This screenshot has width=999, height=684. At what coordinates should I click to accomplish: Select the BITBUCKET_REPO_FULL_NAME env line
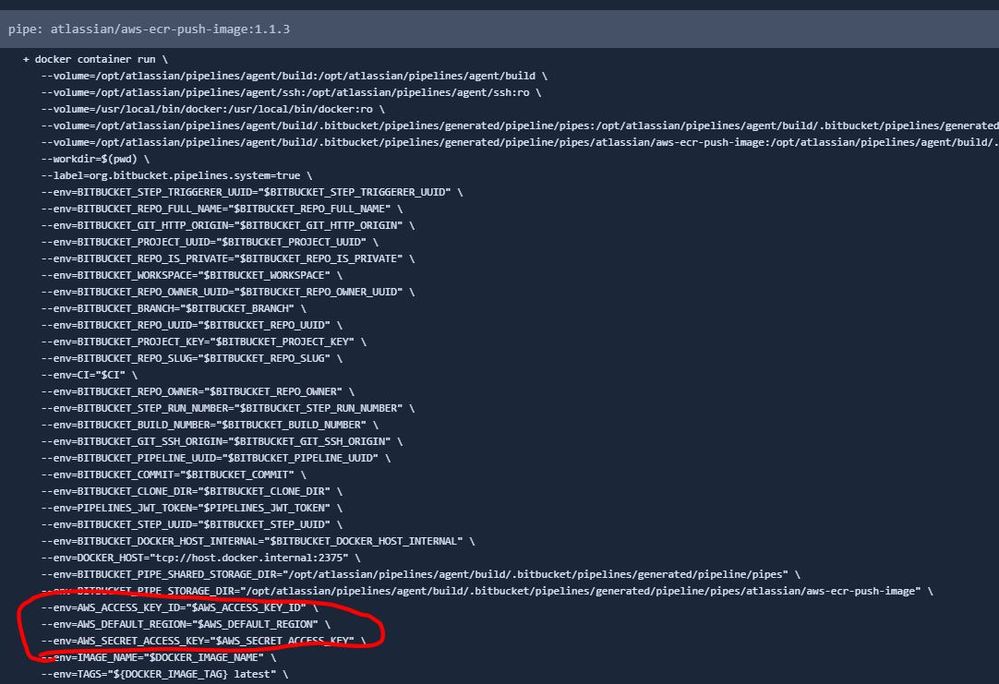tap(222, 209)
